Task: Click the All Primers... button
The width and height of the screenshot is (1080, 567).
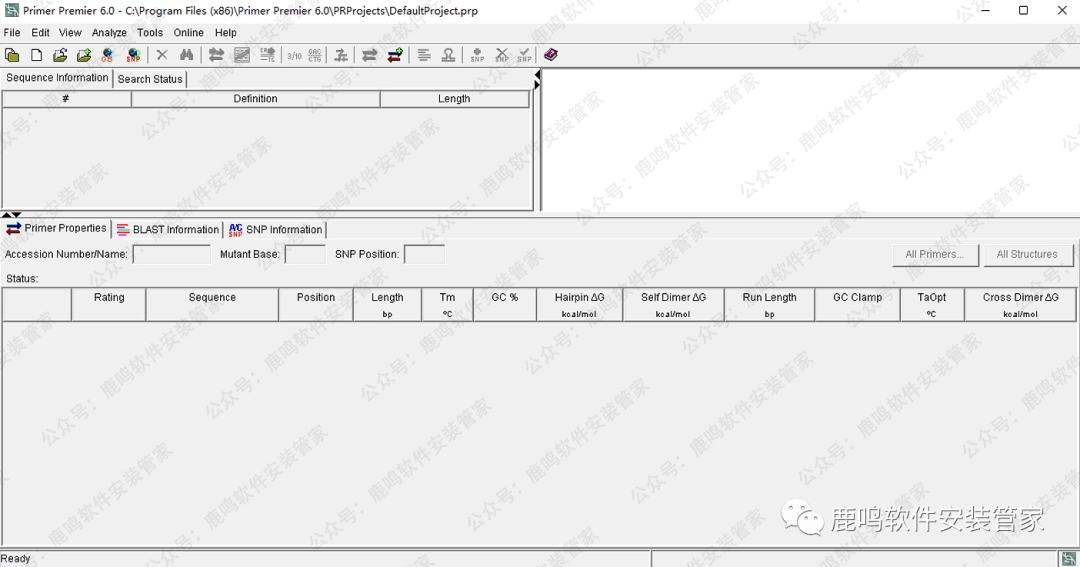Action: (x=934, y=254)
